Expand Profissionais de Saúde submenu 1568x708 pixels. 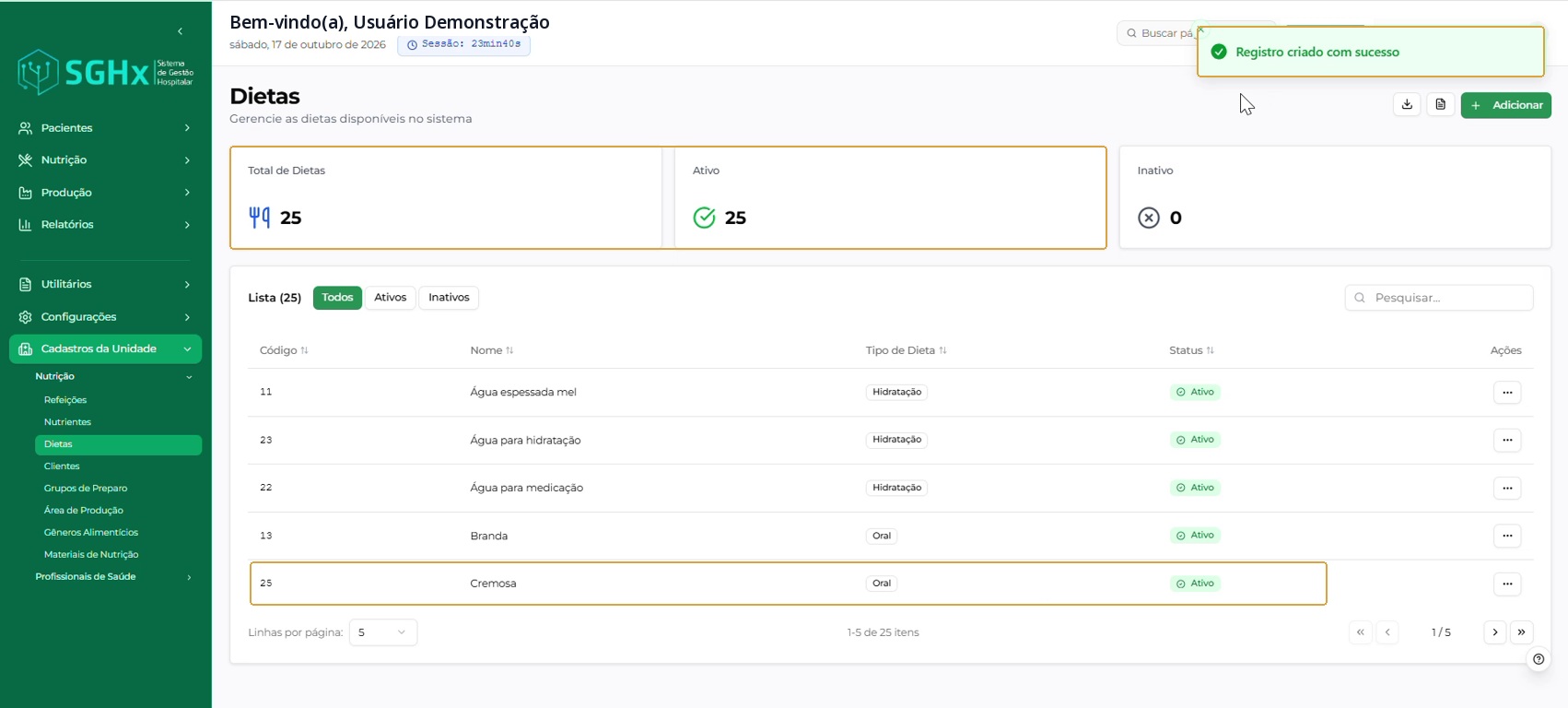[x=114, y=577]
